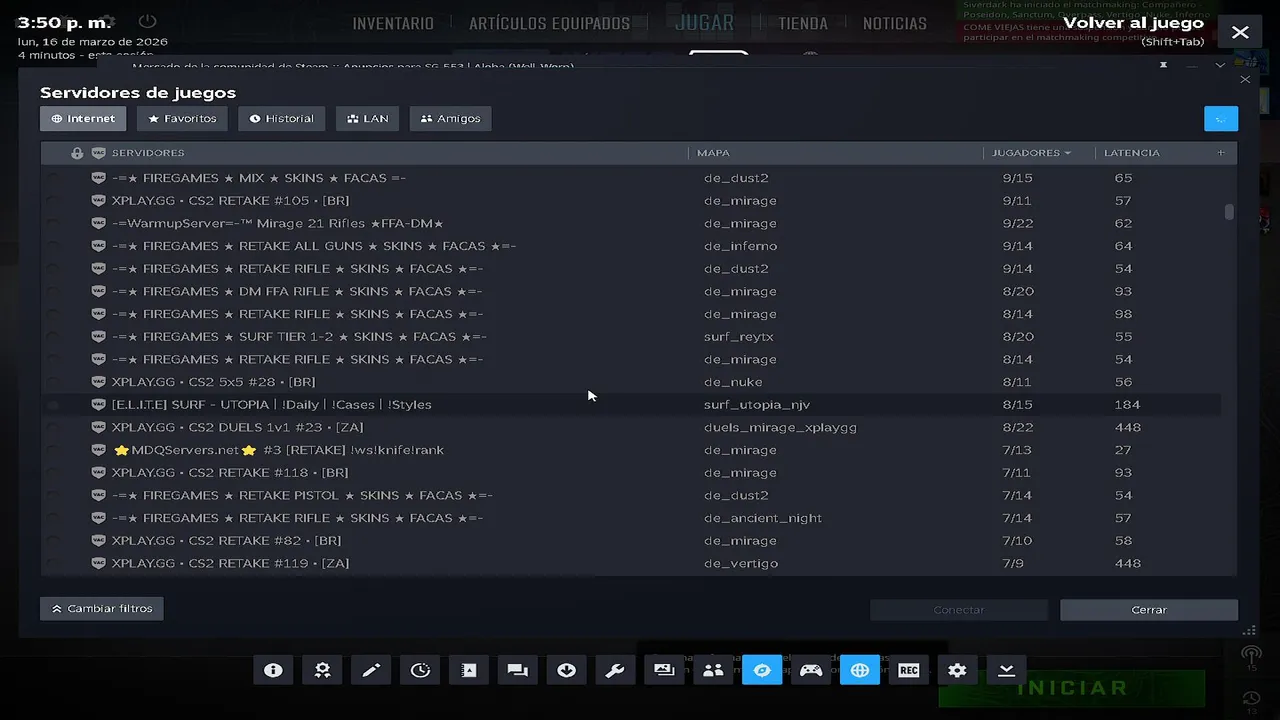The width and height of the screenshot is (1280, 720).
Task: Click the plus icon to add column
Action: point(1221,153)
